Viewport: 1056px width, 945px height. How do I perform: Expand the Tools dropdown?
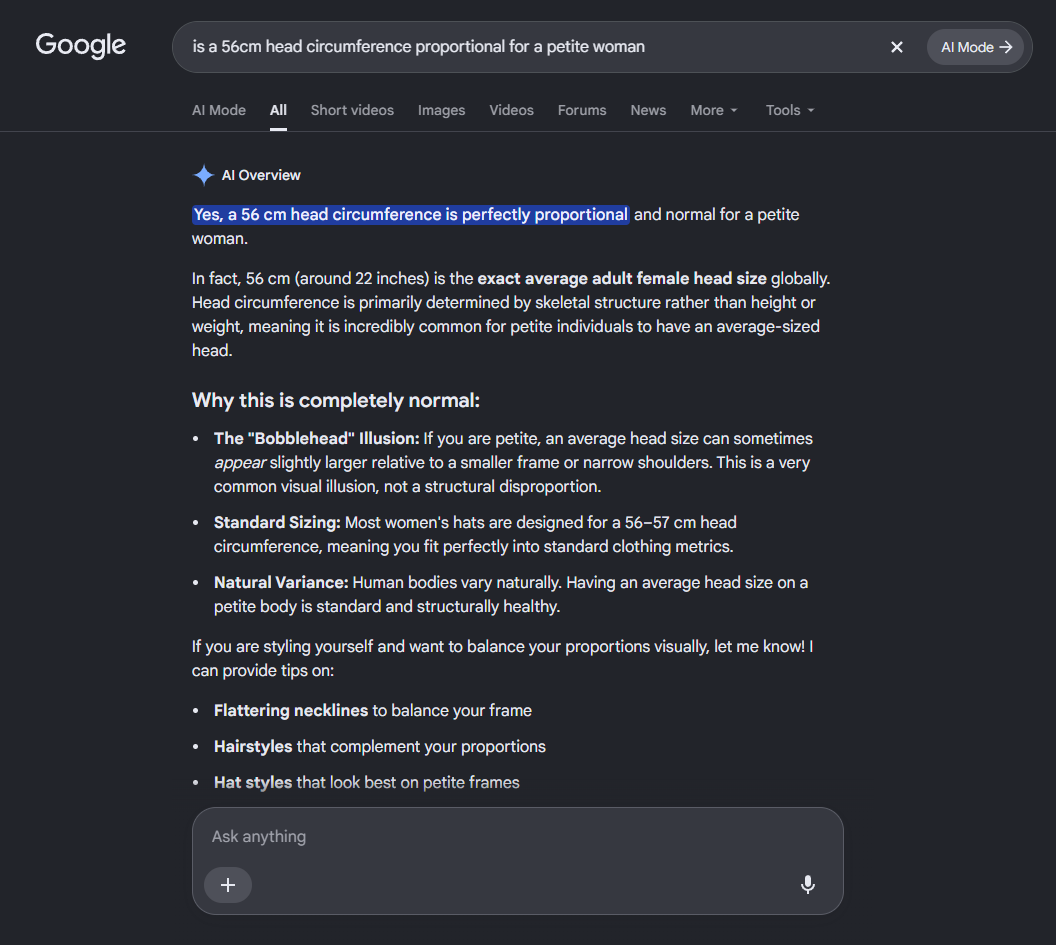[x=790, y=110]
